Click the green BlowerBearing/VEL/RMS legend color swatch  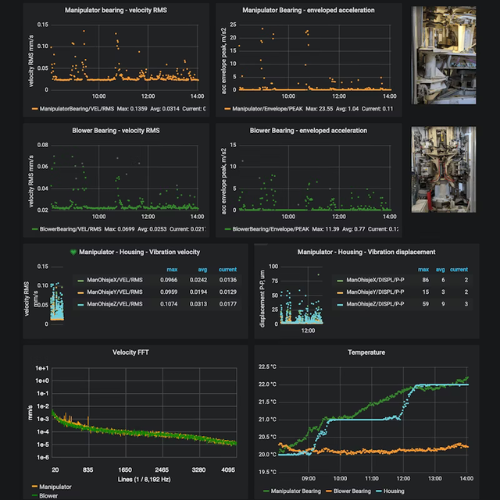(x=35, y=229)
